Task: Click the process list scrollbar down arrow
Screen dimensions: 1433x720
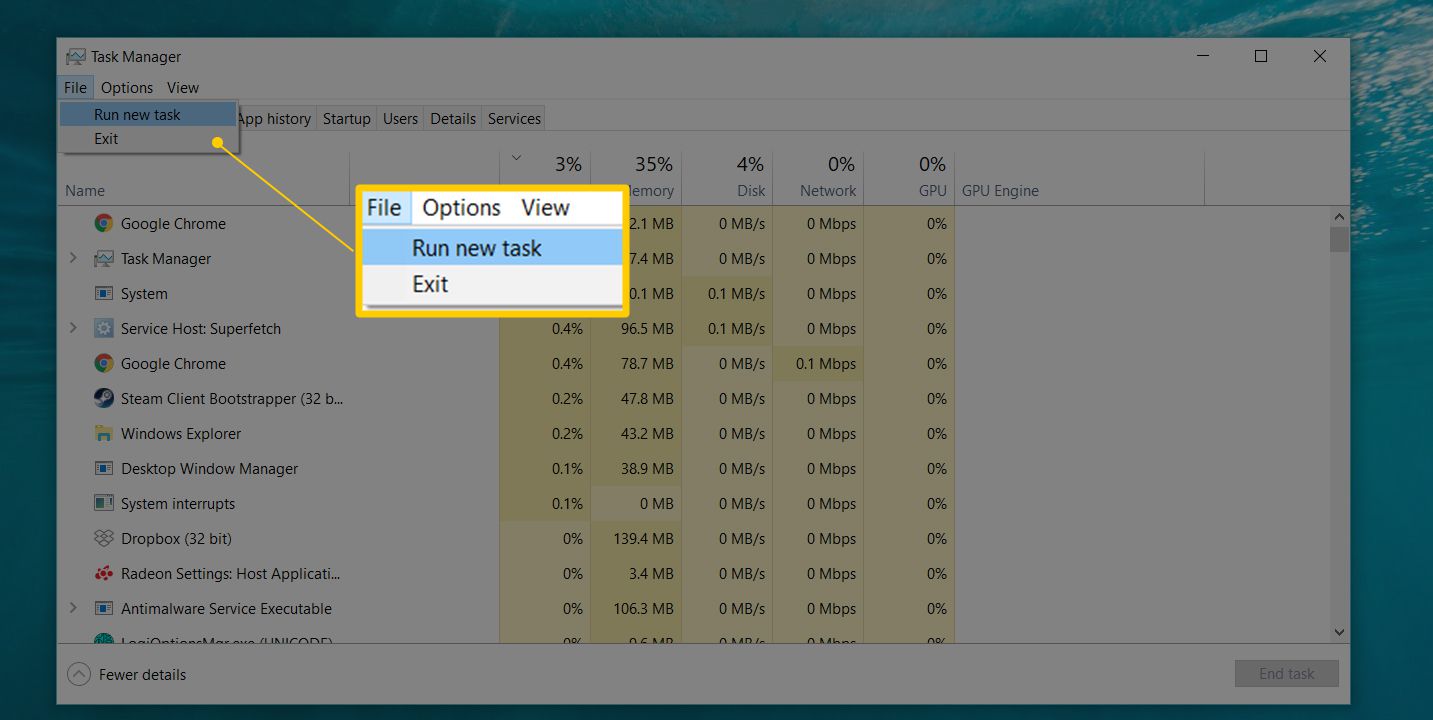Action: 1340,632
